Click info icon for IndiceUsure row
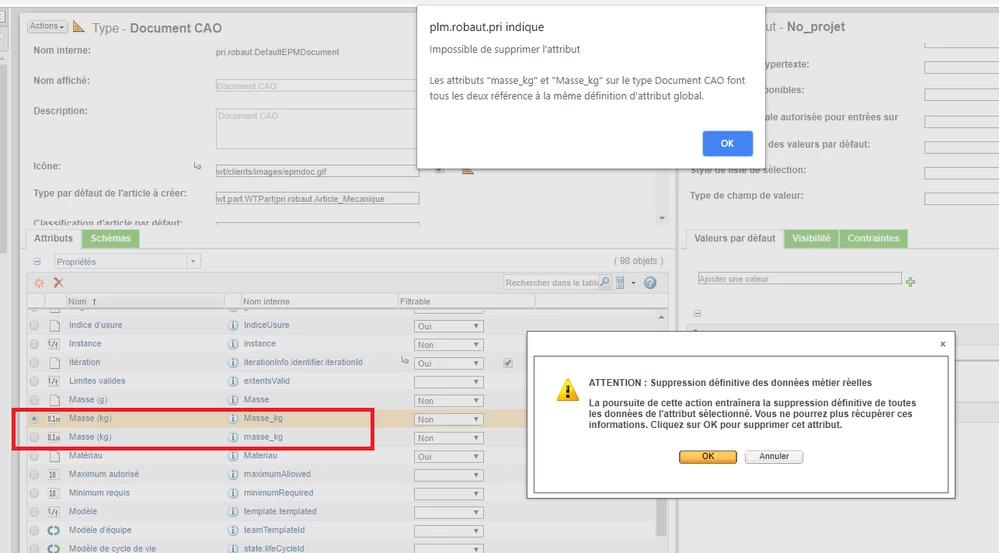Screen dimensions: 999x553 233,326
